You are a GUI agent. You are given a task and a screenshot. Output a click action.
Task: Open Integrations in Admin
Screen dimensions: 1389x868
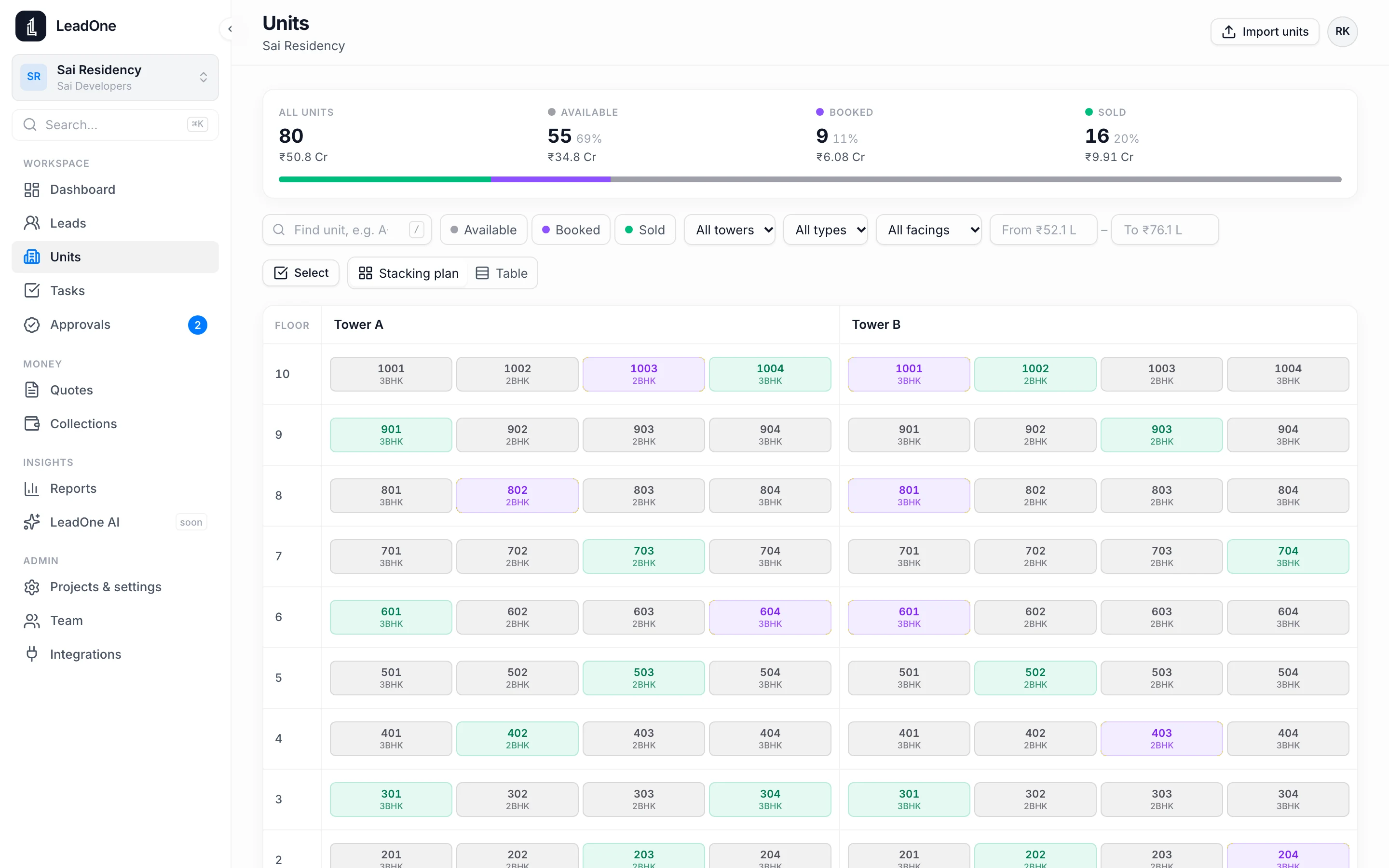coord(115,654)
